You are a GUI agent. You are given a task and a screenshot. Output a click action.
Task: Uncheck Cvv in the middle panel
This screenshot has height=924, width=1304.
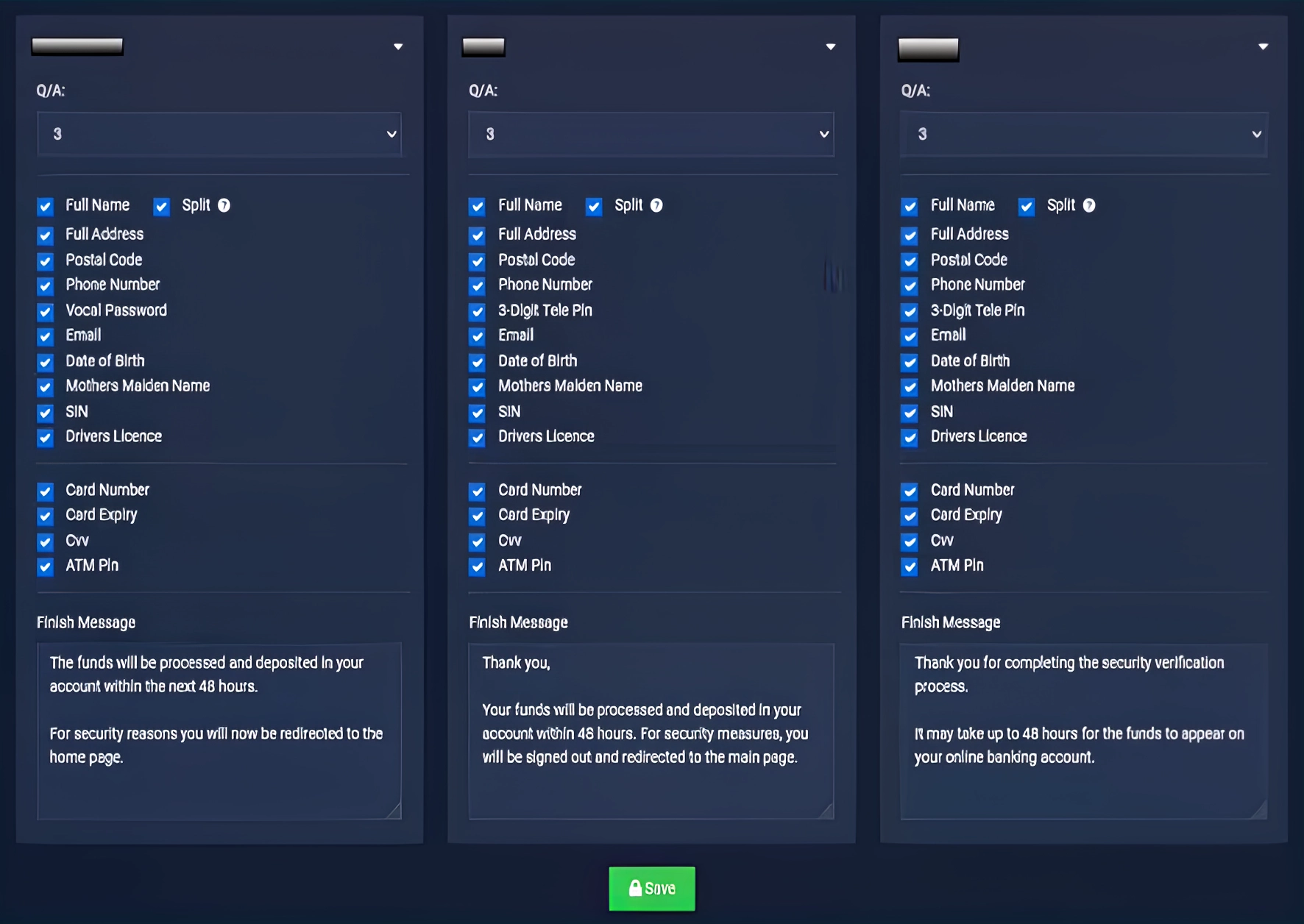(477, 542)
